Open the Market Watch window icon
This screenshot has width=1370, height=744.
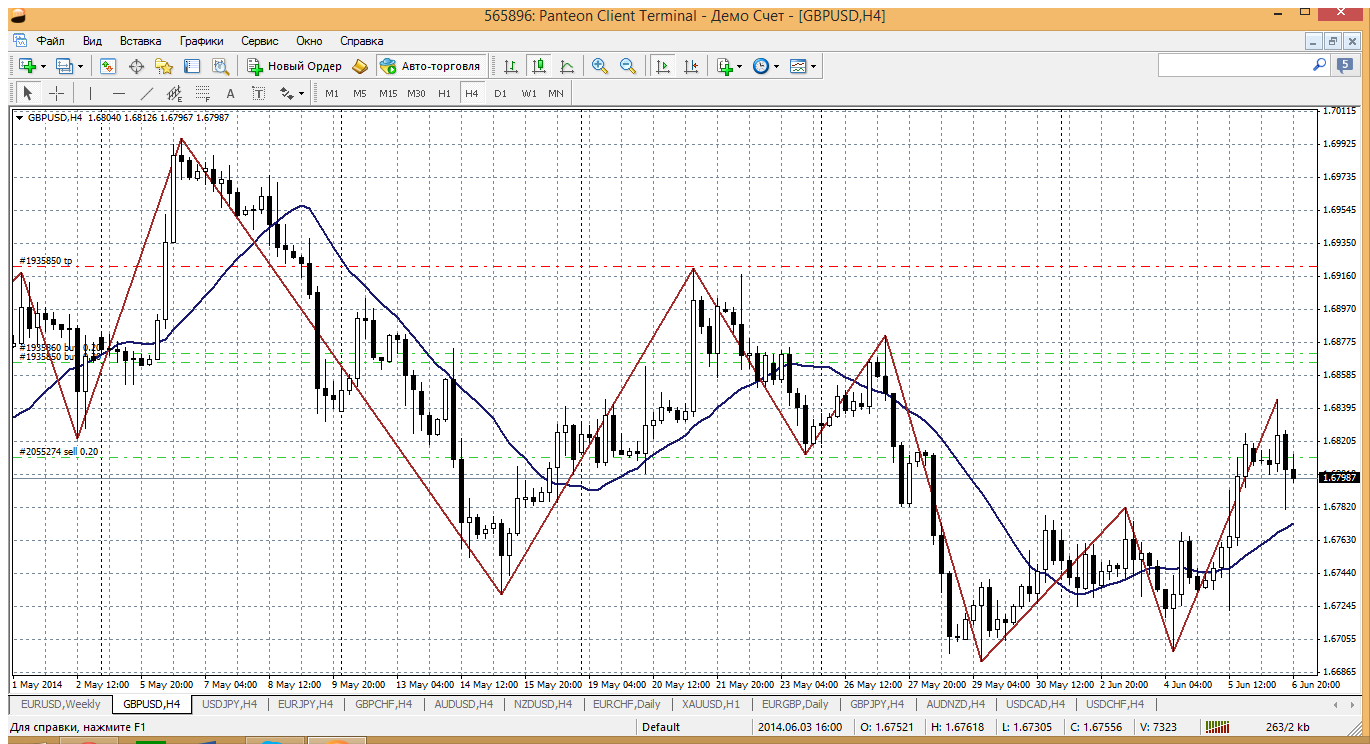(x=108, y=66)
